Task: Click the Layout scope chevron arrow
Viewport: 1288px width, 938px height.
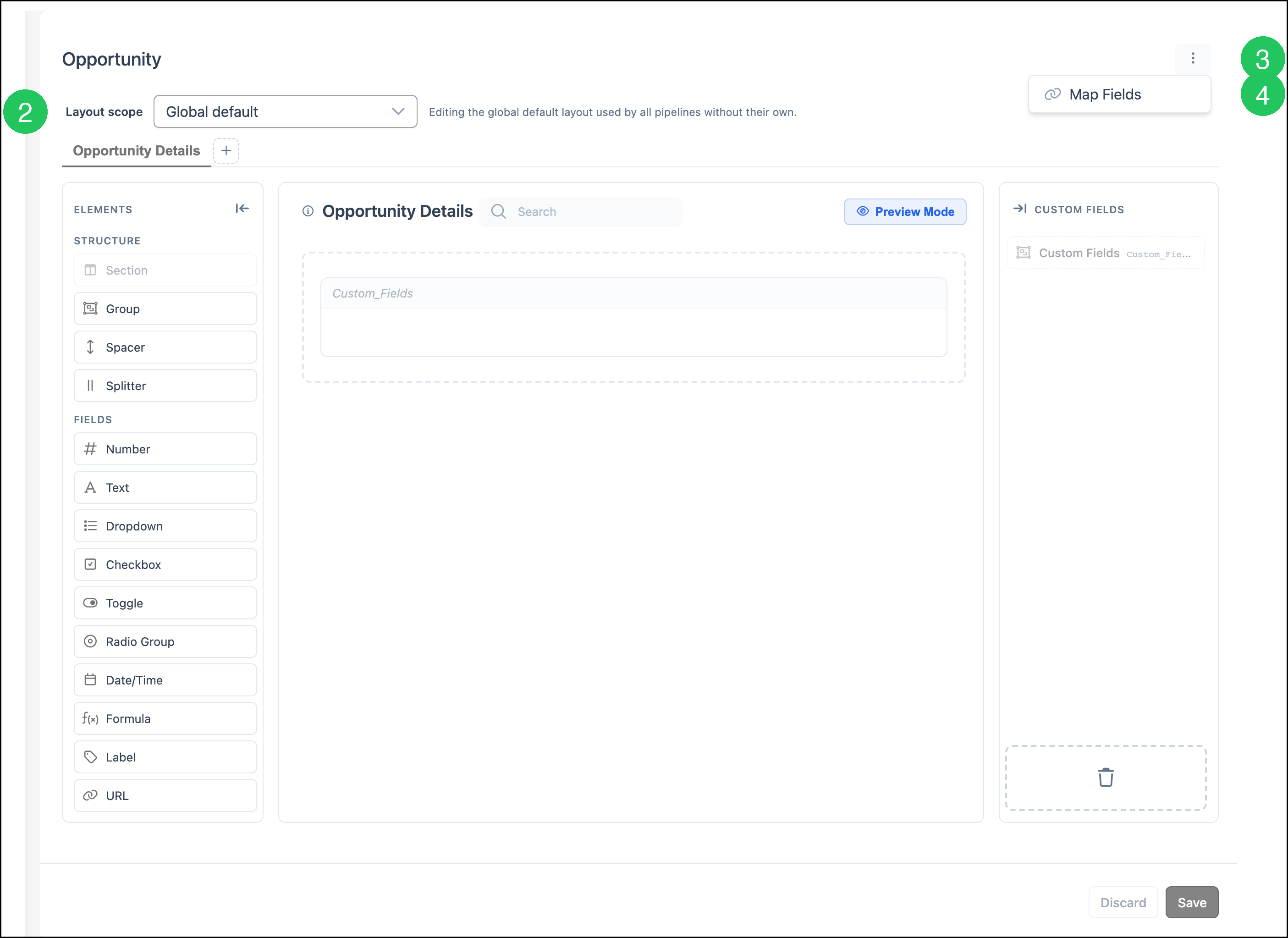Action: click(x=398, y=111)
